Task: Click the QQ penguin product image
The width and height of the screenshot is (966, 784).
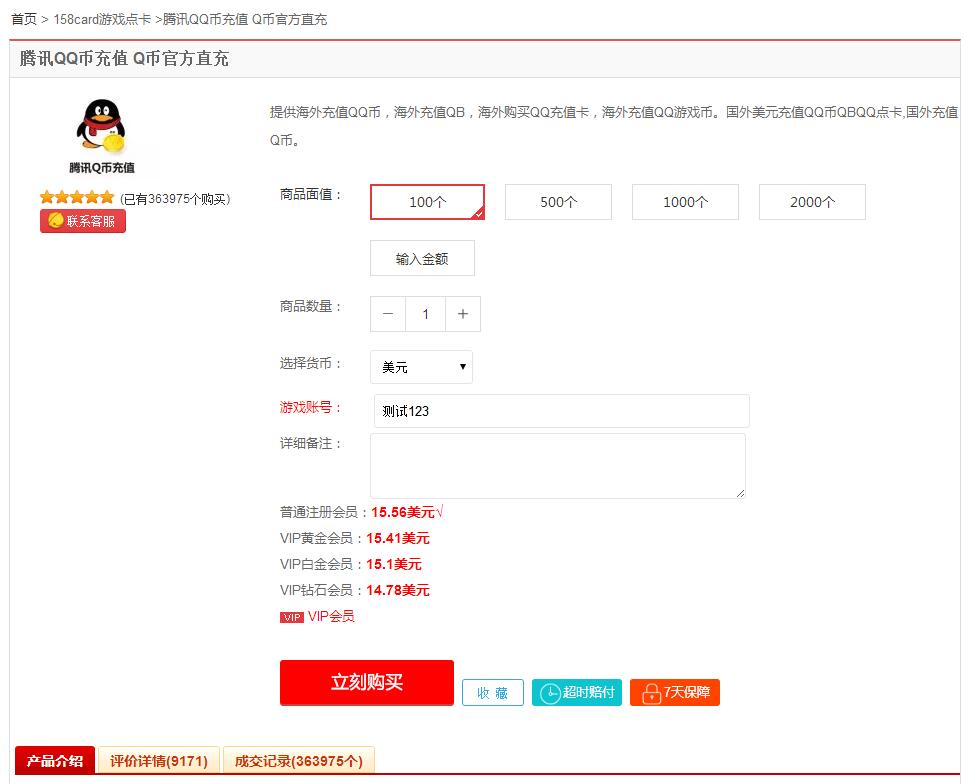Action: 101,126
